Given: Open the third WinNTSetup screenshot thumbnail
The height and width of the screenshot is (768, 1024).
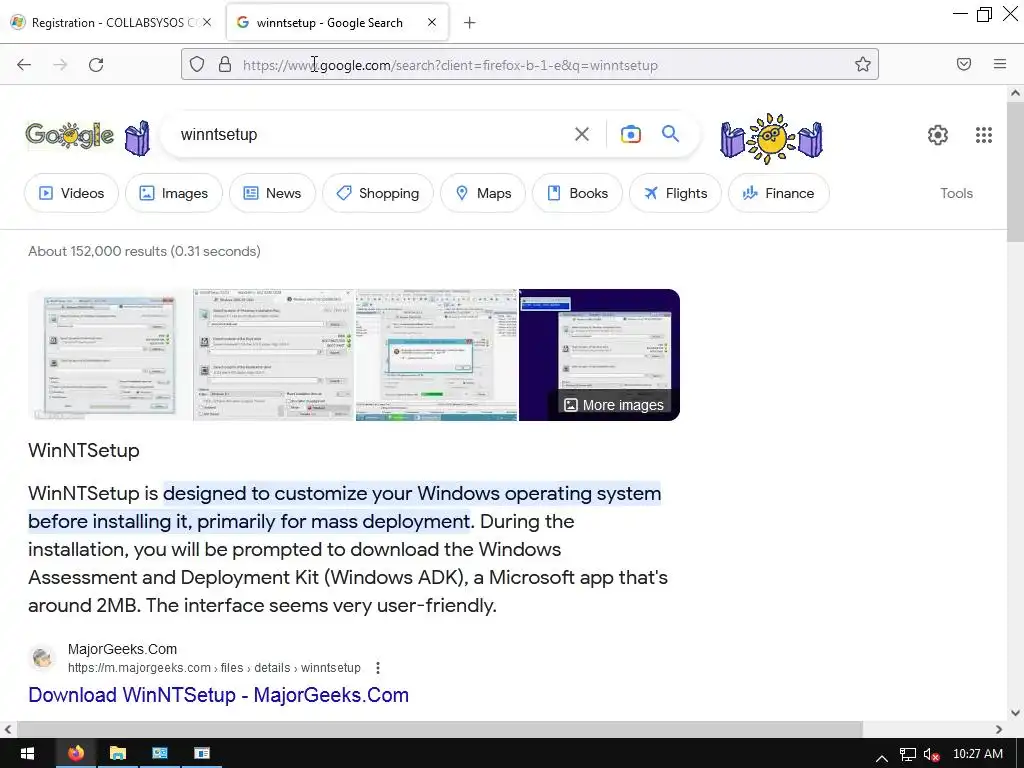Looking at the screenshot, I should click(437, 355).
